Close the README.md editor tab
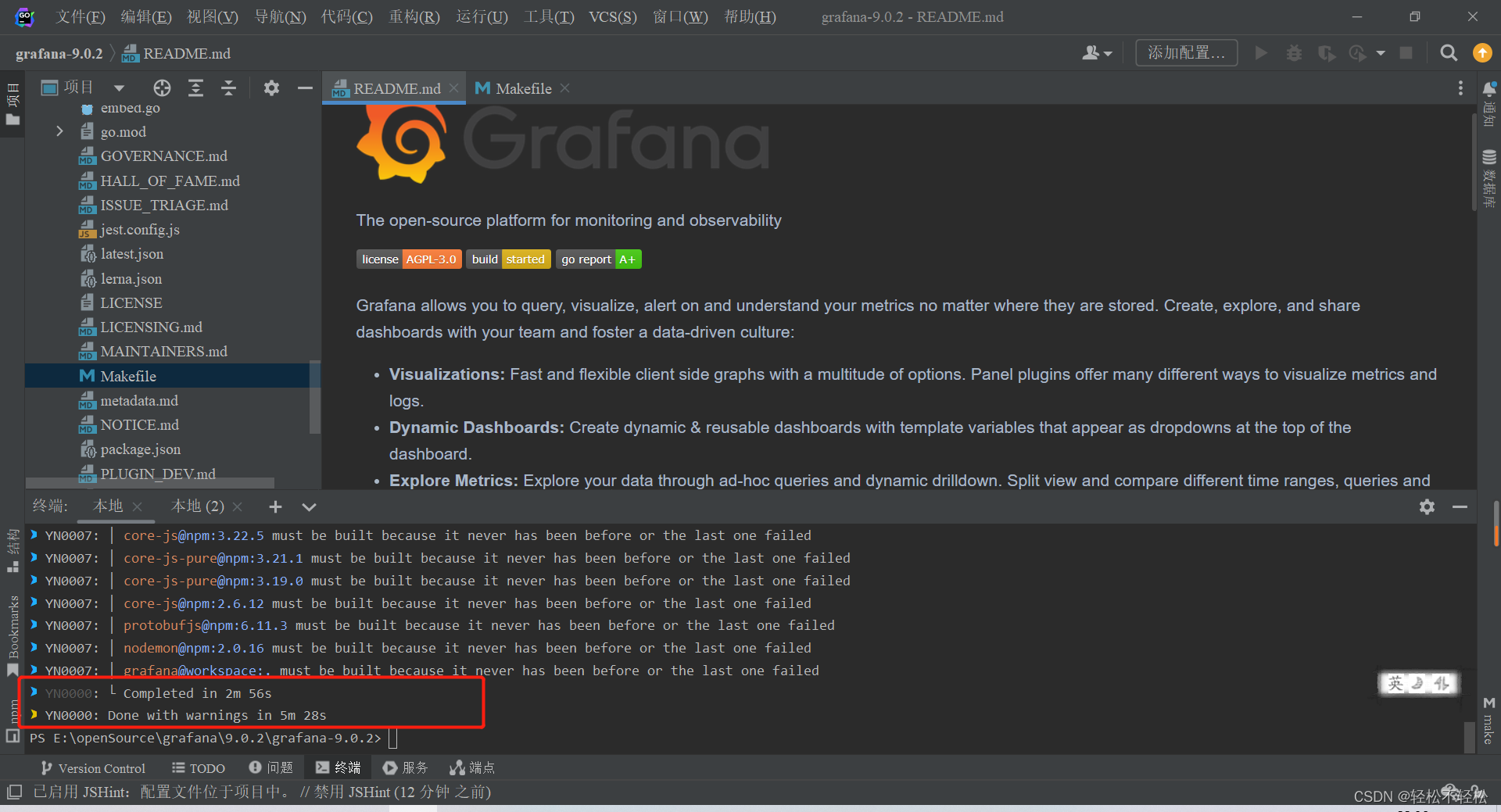1501x812 pixels. click(x=453, y=88)
